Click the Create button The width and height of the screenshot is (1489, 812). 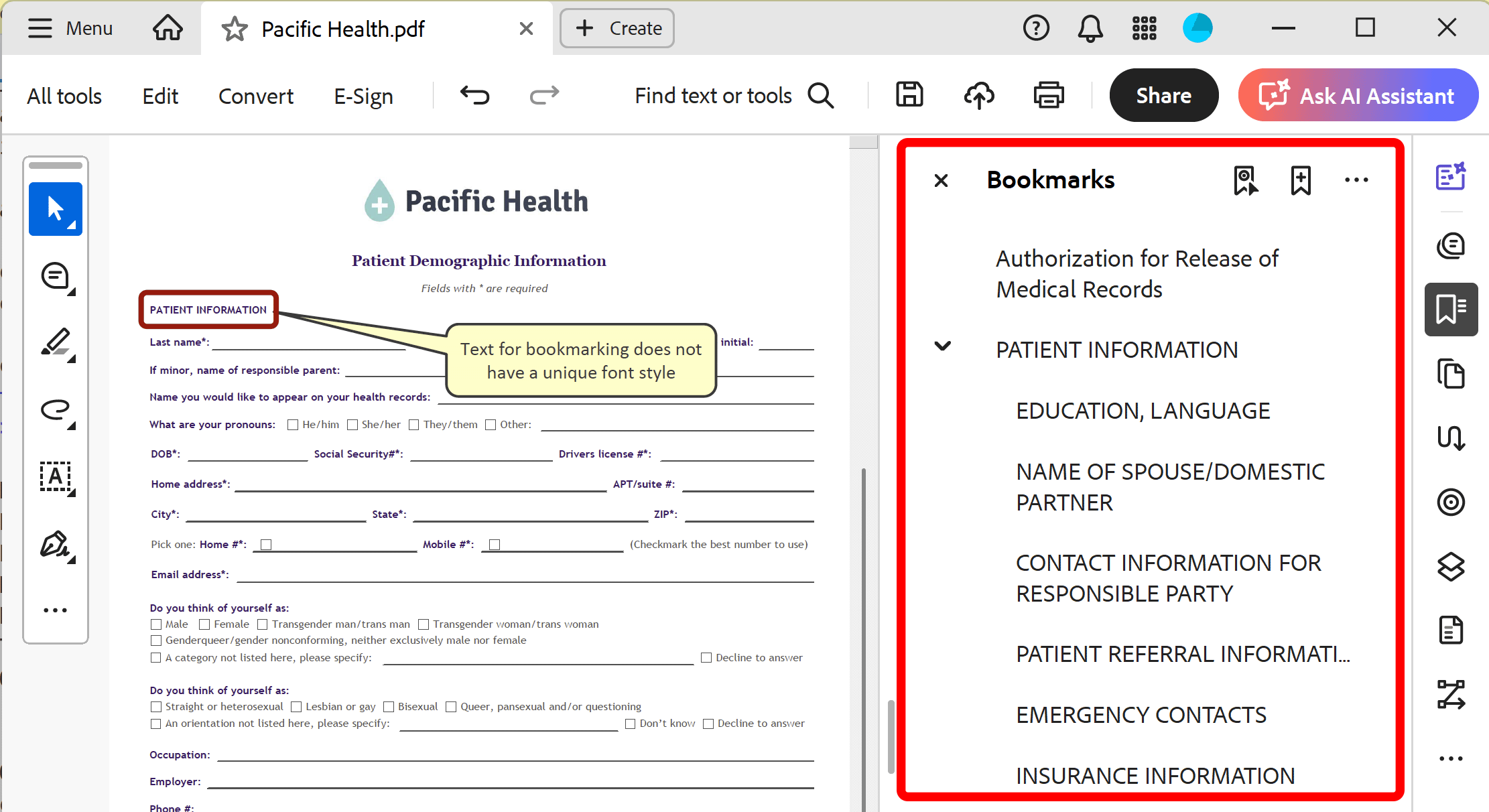617,28
